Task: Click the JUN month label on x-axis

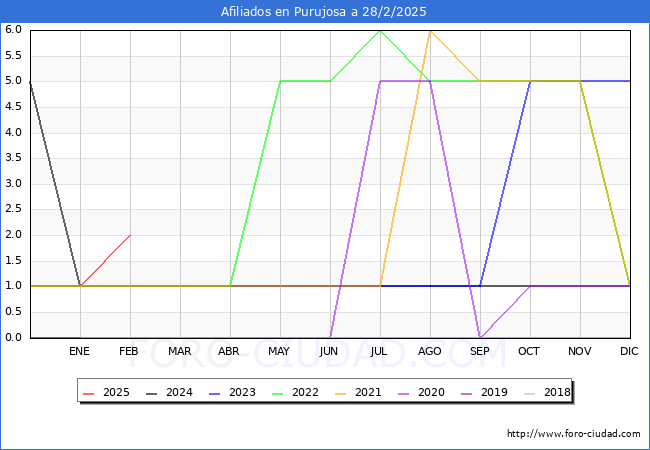Action: pos(329,351)
